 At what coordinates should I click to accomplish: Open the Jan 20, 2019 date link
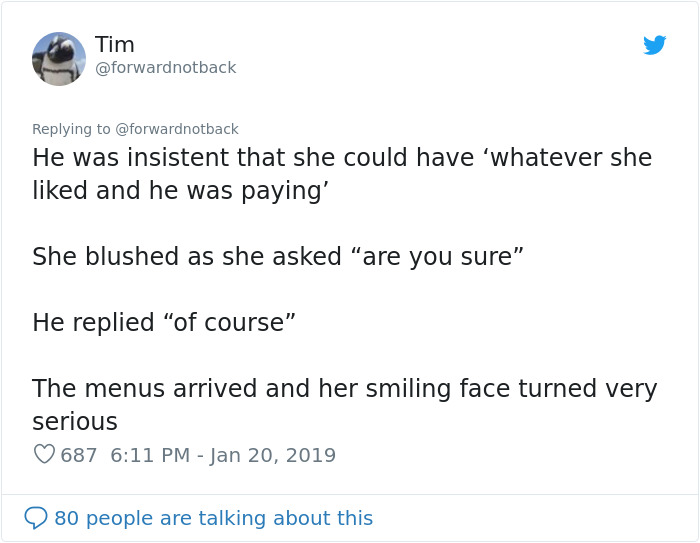coord(273,455)
